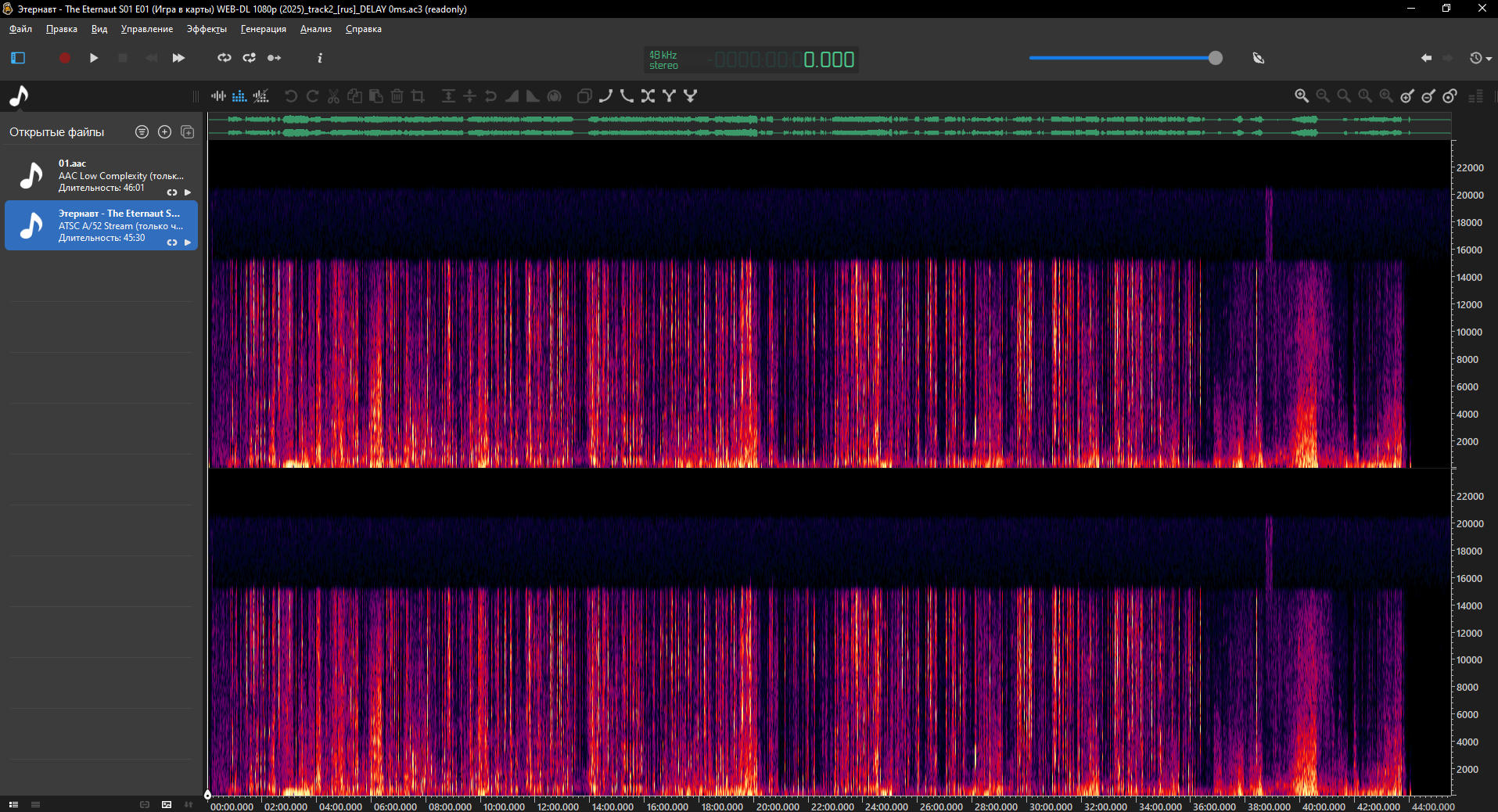Open file properties via the info icon
The height and width of the screenshot is (812, 1498).
pos(319,58)
